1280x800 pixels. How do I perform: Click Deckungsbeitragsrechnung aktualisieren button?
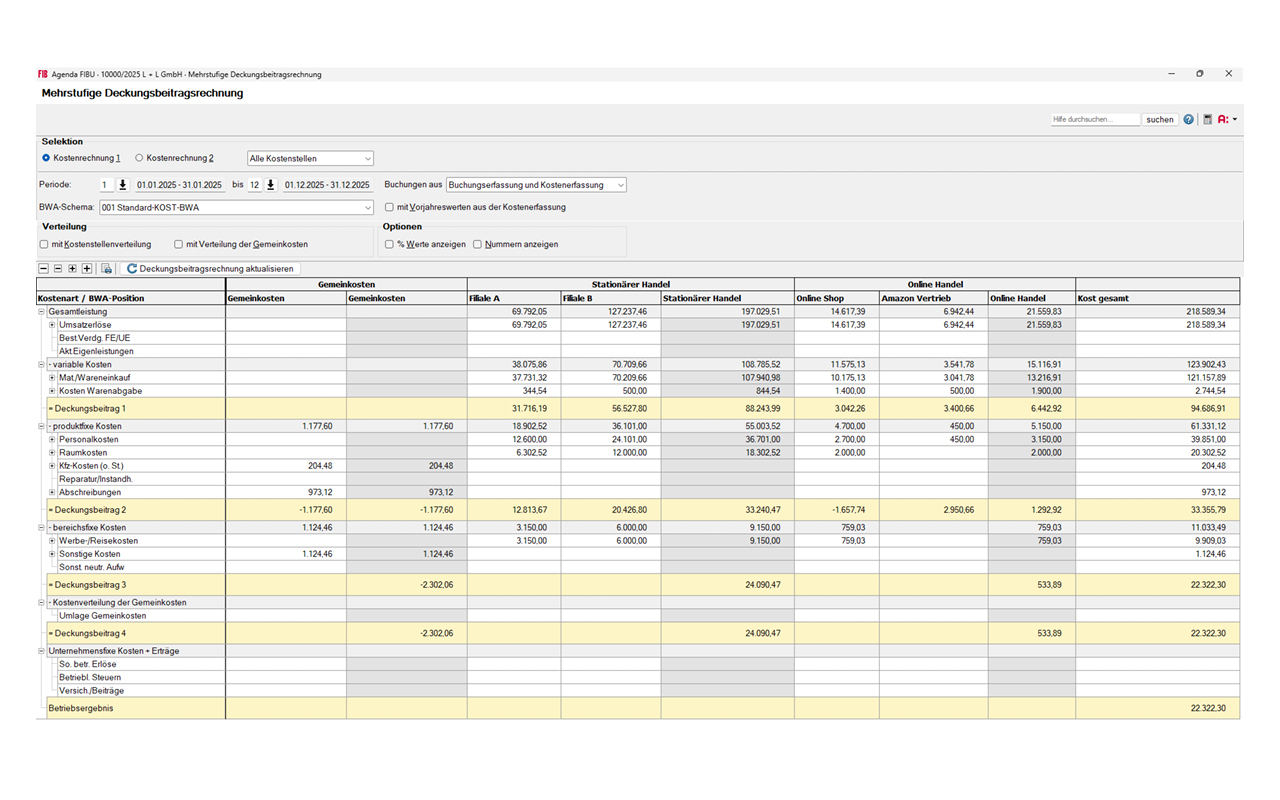tap(210, 269)
